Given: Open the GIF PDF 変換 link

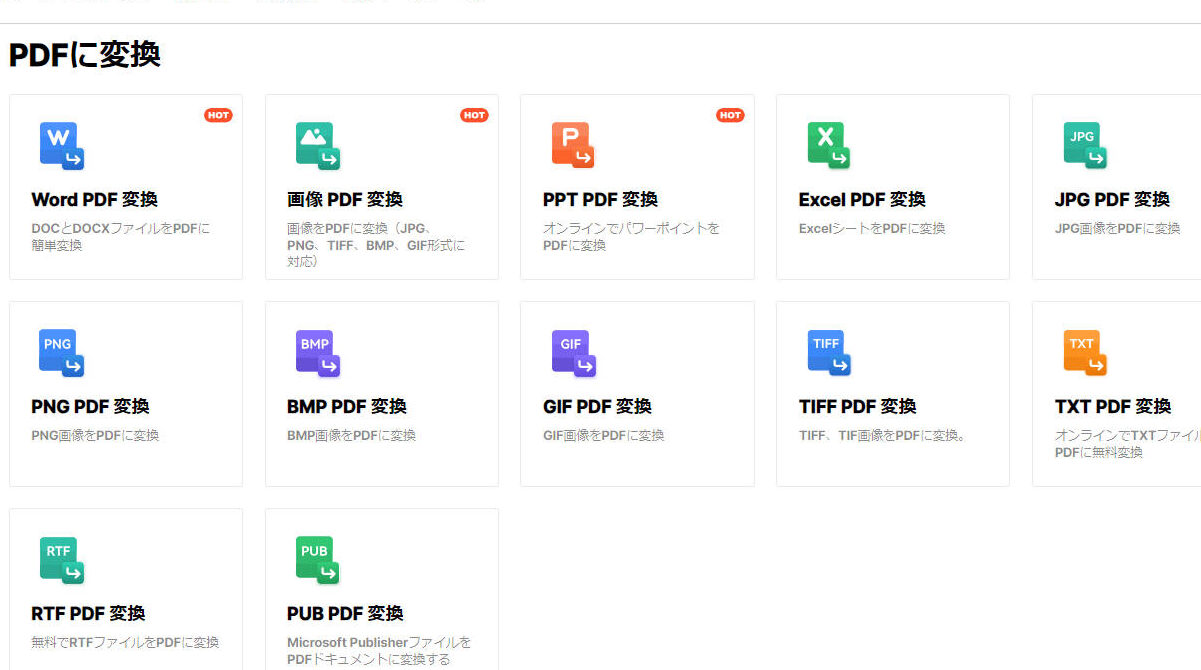Looking at the screenshot, I should click(x=597, y=407).
